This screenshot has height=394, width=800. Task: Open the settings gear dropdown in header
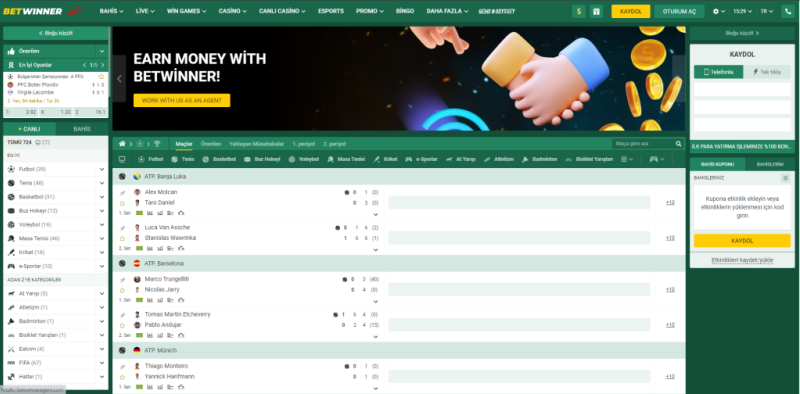(x=719, y=11)
